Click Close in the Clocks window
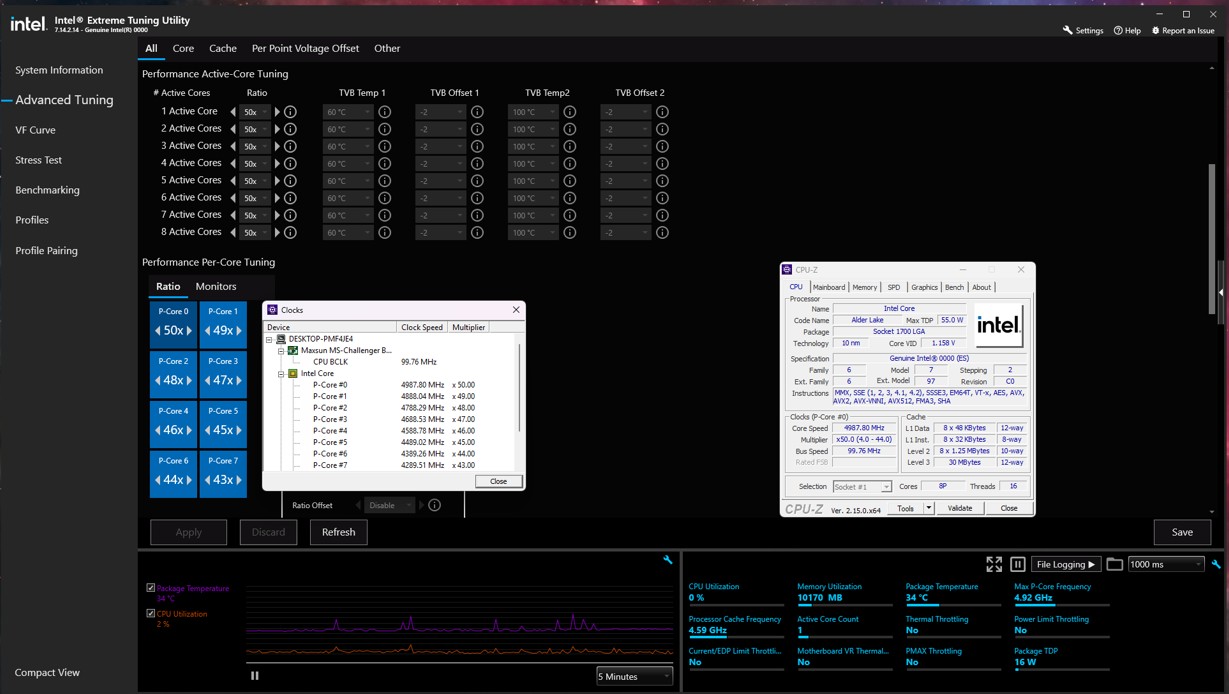 coord(498,481)
